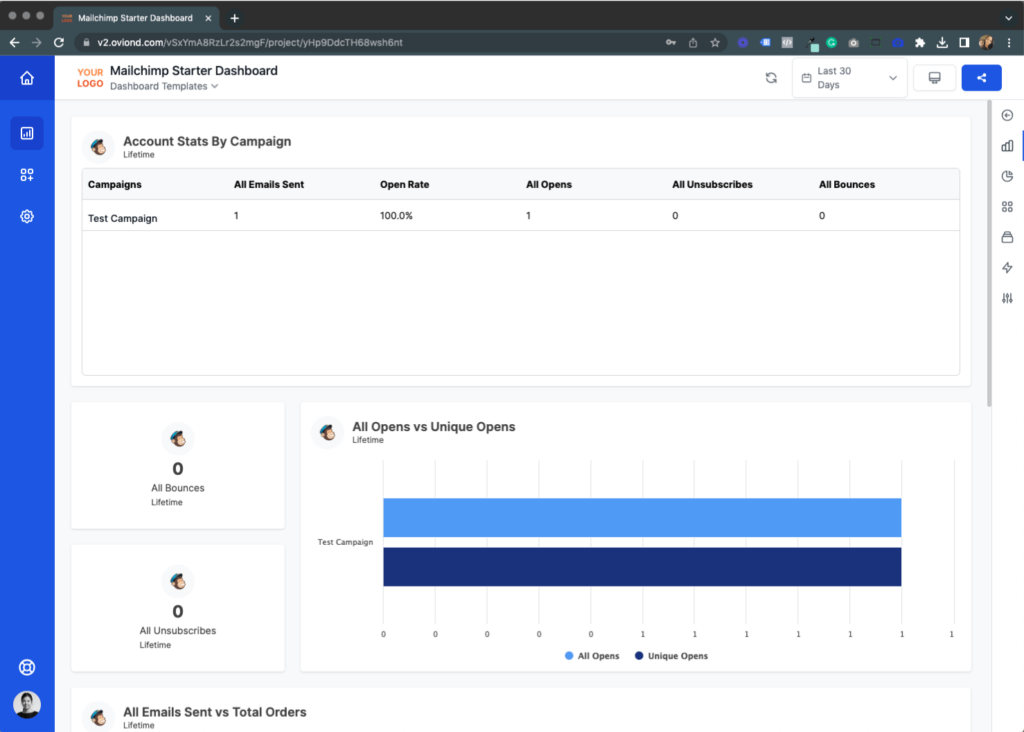Click All Opens vs Unique Opens title
1024x732 pixels.
(434, 426)
